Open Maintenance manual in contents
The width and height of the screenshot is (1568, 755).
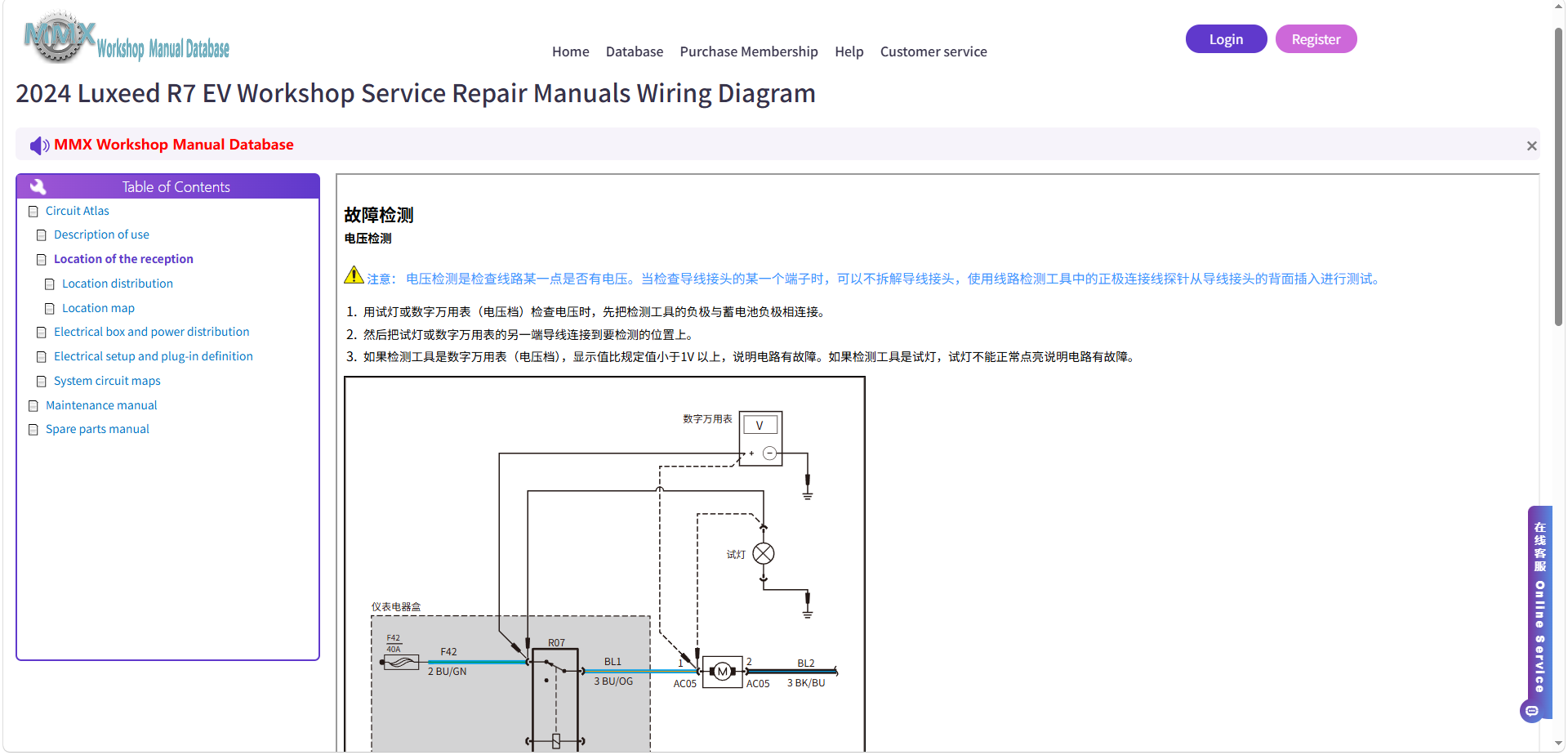click(101, 405)
